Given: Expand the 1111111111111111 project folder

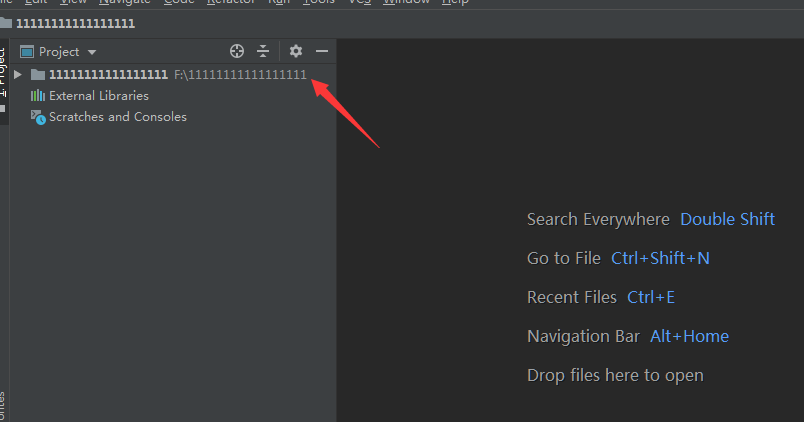Looking at the screenshot, I should click(17, 75).
